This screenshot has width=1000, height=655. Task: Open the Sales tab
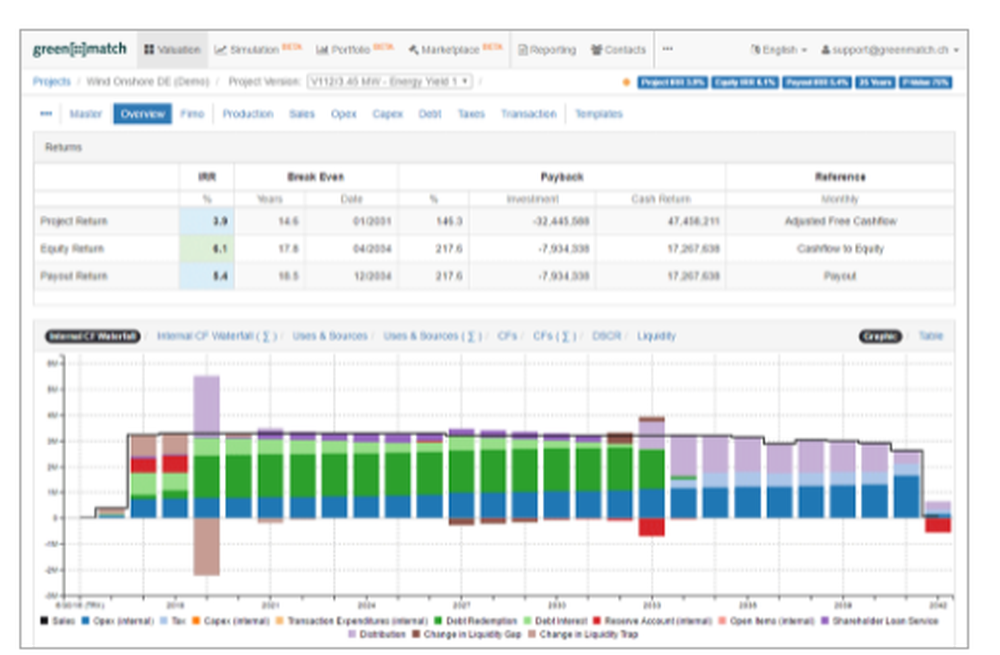coord(302,114)
